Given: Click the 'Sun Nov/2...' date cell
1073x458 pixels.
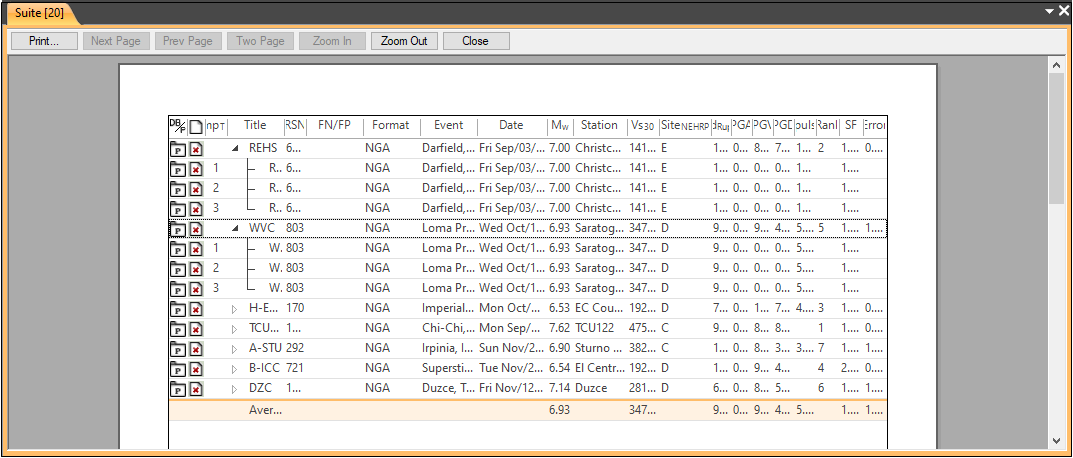Looking at the screenshot, I should click(511, 348).
